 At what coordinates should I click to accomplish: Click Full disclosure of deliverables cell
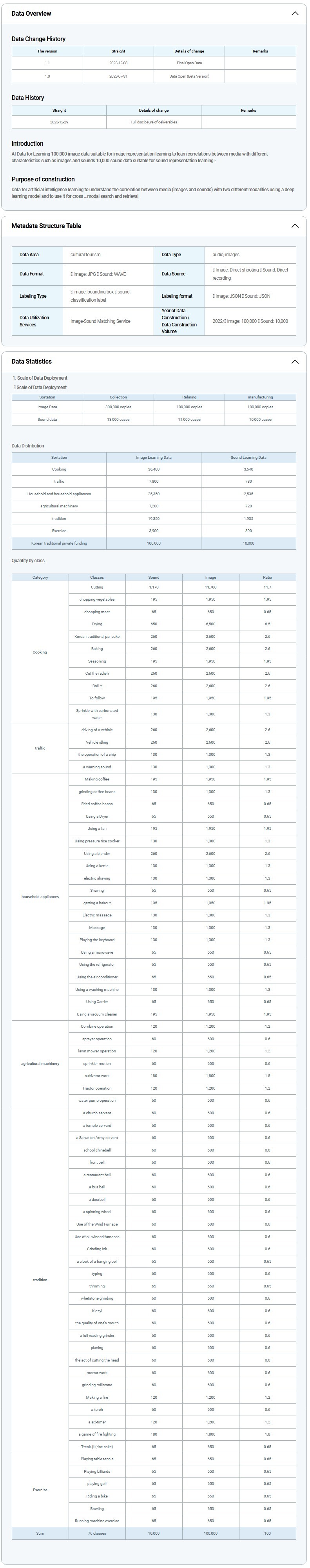point(154,122)
